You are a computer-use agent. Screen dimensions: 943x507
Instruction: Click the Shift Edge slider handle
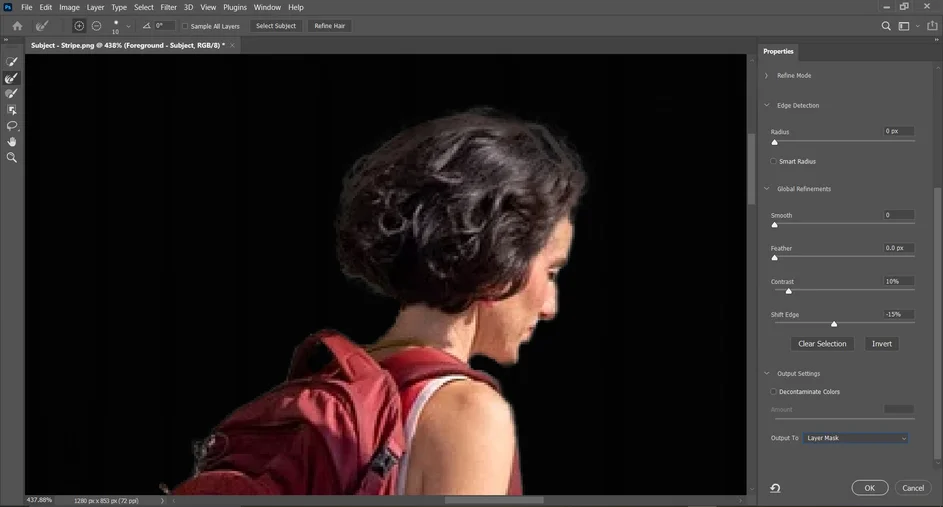pyautogui.click(x=834, y=324)
